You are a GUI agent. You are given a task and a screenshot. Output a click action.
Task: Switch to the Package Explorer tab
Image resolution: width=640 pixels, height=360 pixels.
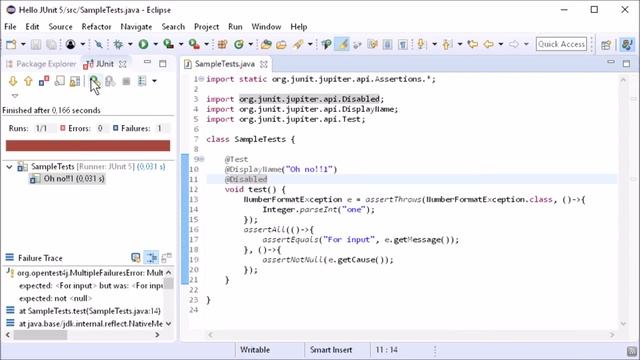pyautogui.click(x=41, y=64)
